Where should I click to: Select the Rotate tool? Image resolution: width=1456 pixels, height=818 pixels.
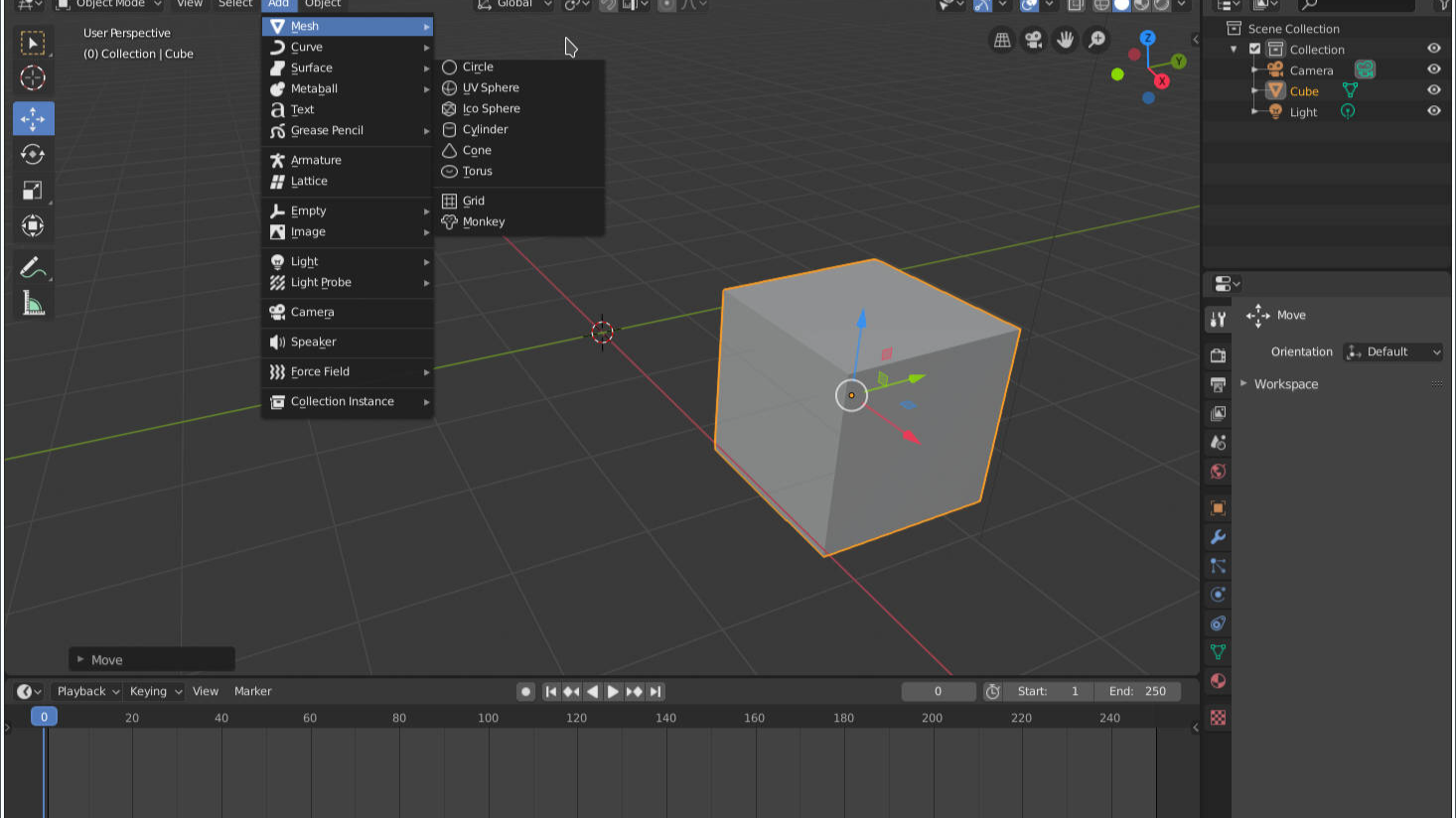[x=33, y=154]
